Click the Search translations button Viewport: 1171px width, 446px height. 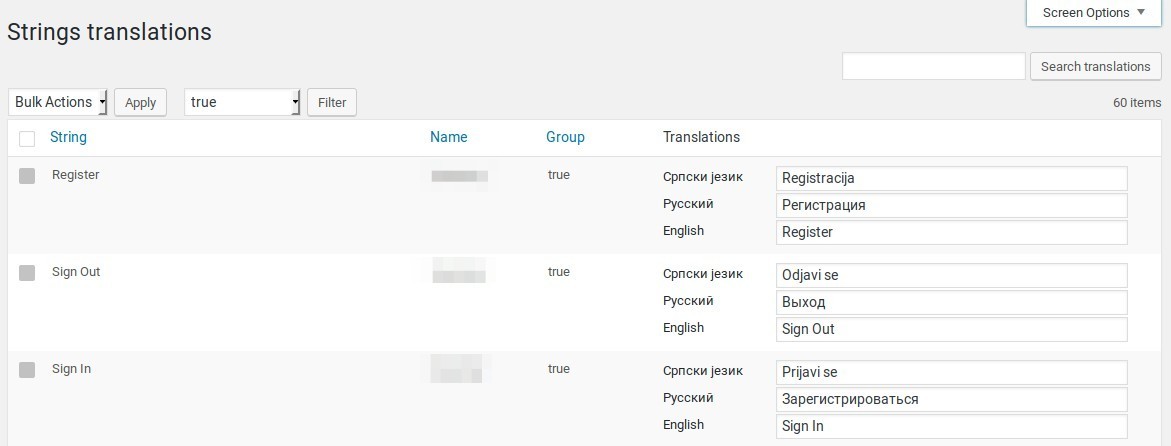[x=1095, y=67]
